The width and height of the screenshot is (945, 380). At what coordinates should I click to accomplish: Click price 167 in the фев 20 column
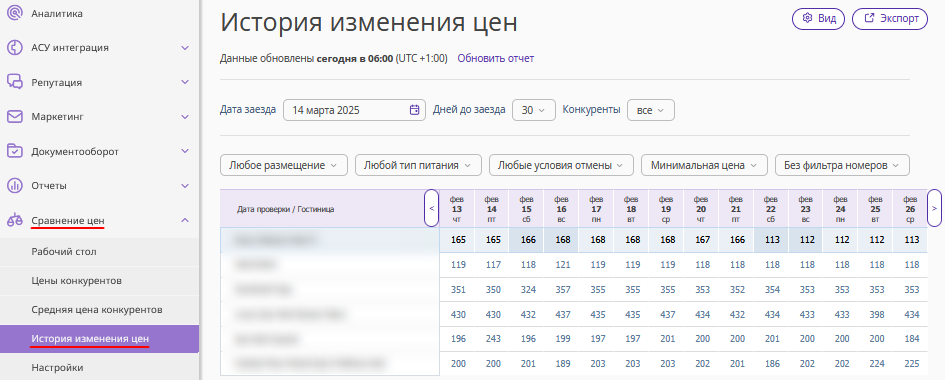tap(702, 240)
